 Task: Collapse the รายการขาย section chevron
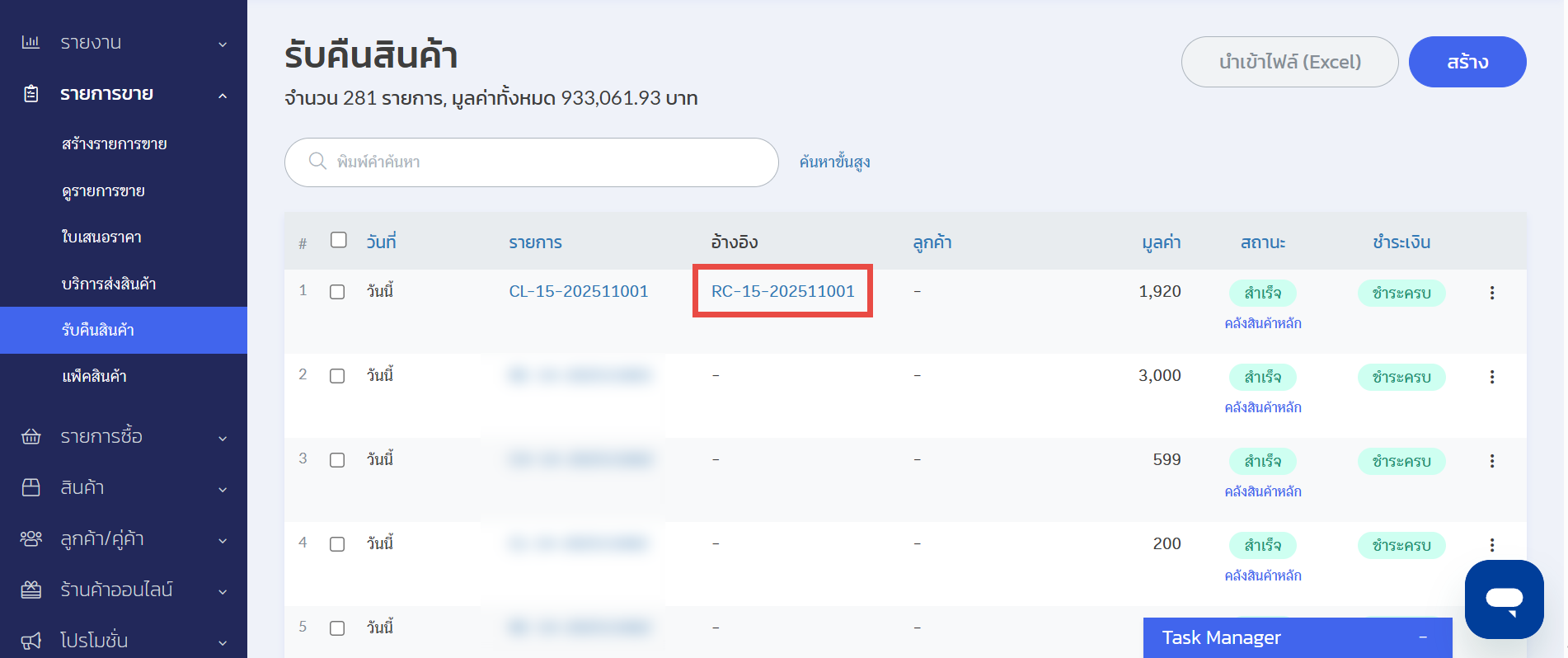[223, 96]
